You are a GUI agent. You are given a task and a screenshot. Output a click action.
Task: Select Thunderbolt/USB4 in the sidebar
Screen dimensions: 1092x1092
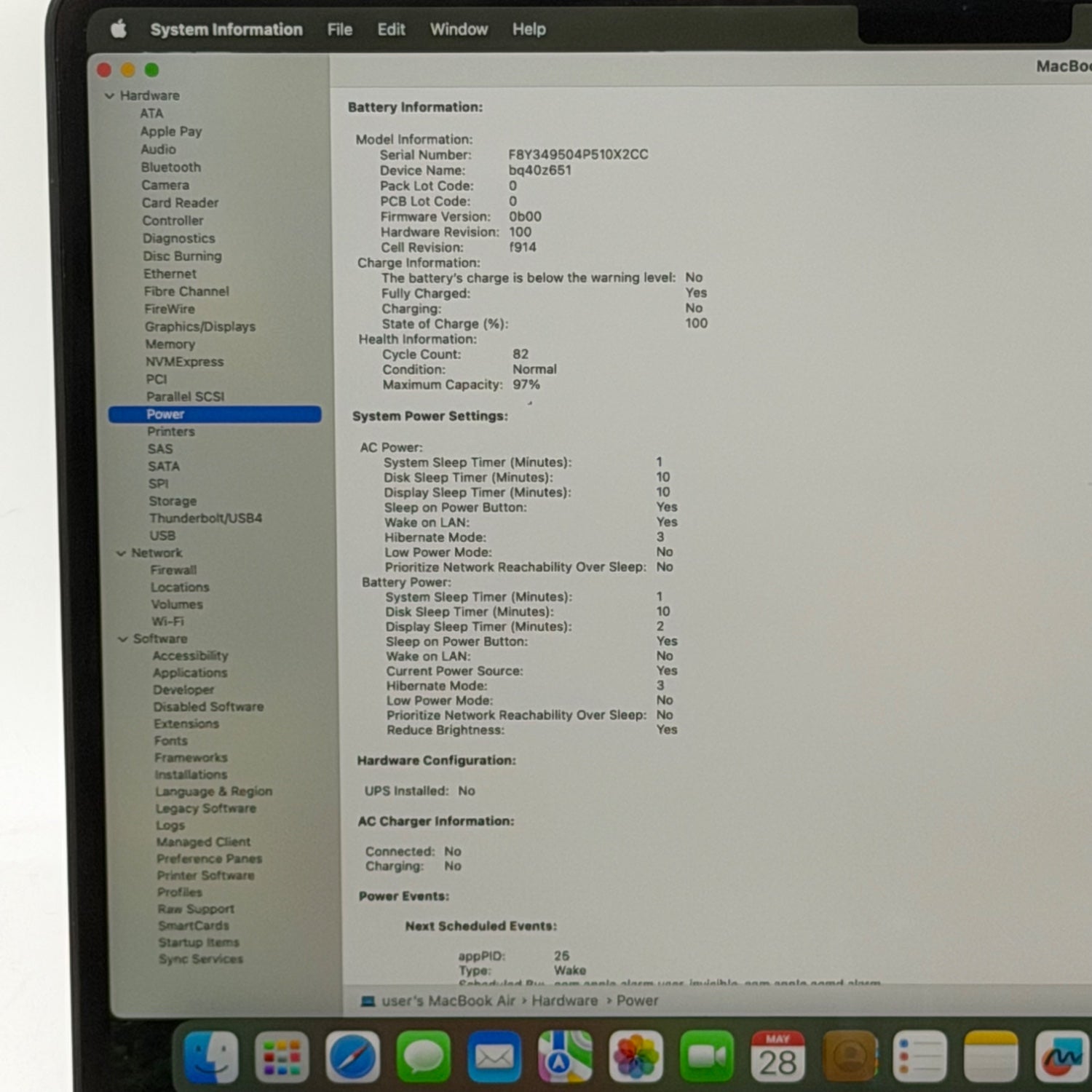coord(205,518)
